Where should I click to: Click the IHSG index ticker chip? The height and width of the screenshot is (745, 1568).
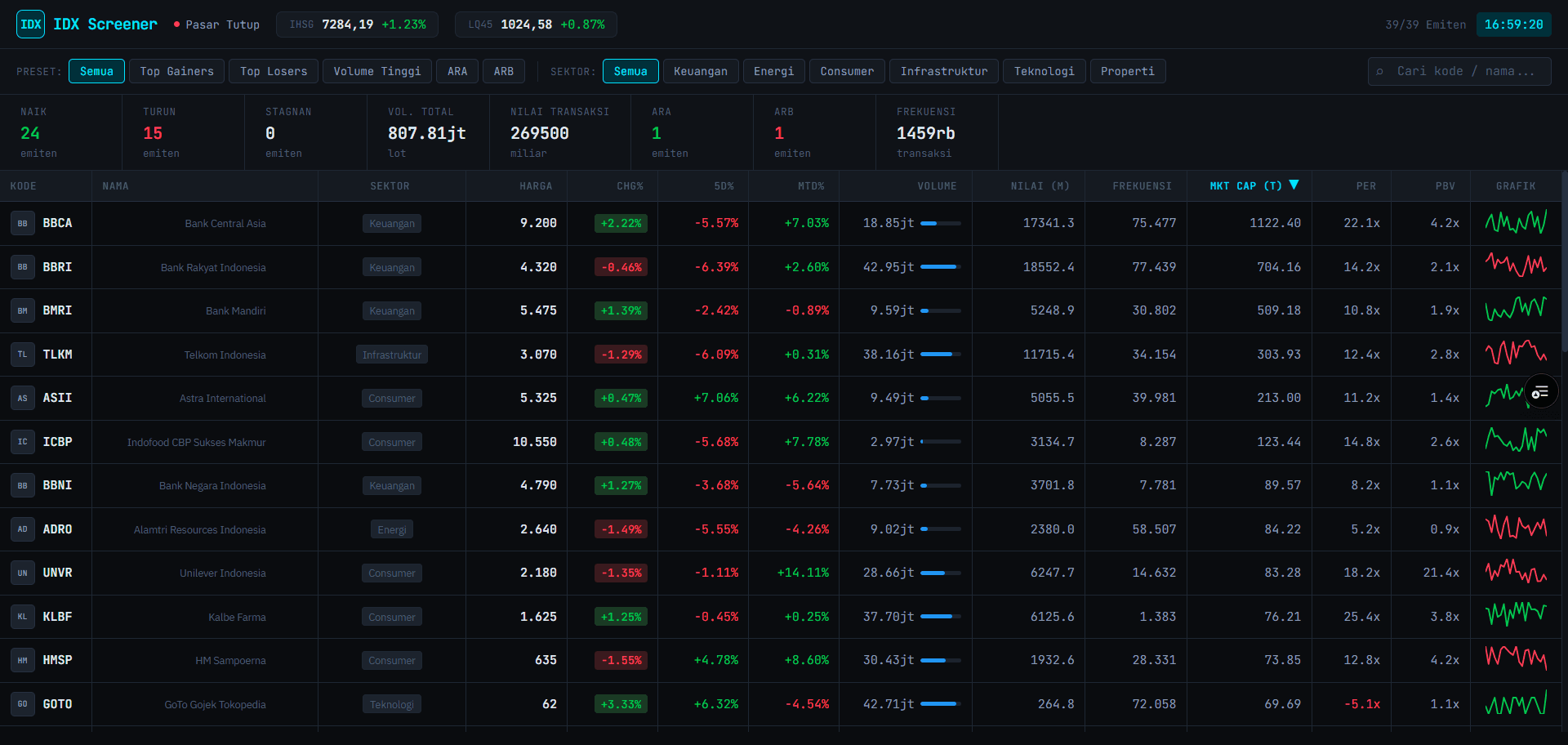click(x=357, y=25)
